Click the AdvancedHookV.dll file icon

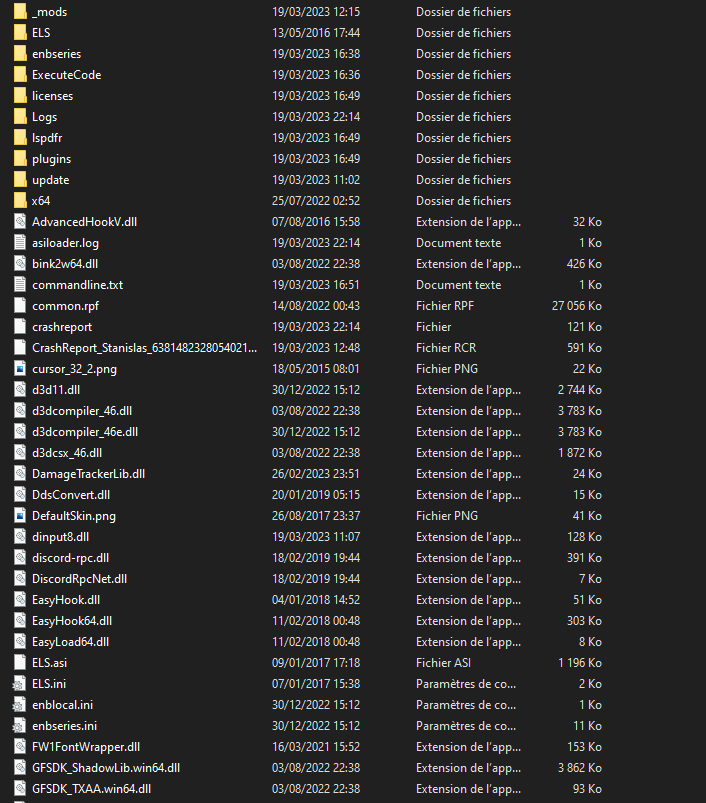tap(21, 222)
